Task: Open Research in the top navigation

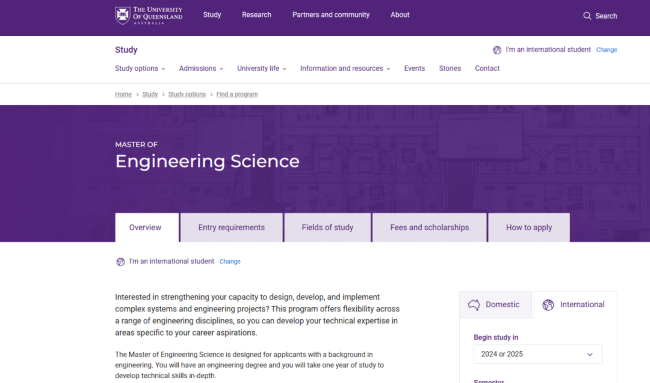Action: (257, 15)
